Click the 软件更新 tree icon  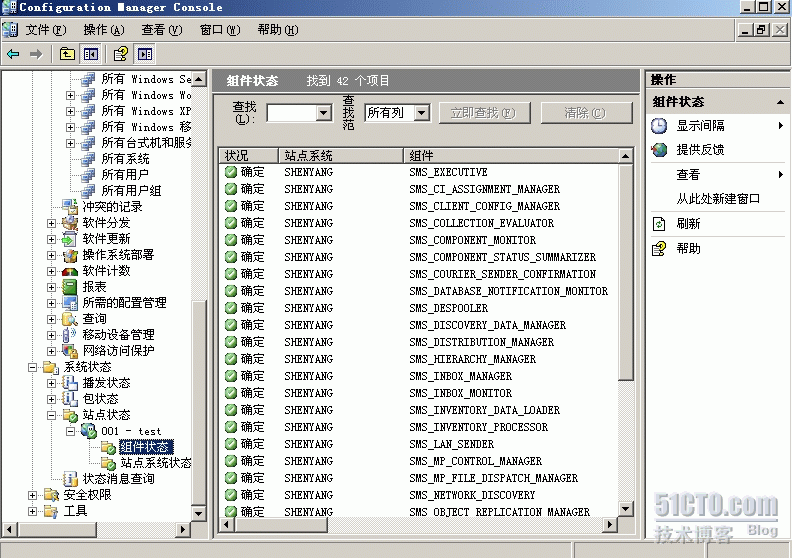point(69,239)
